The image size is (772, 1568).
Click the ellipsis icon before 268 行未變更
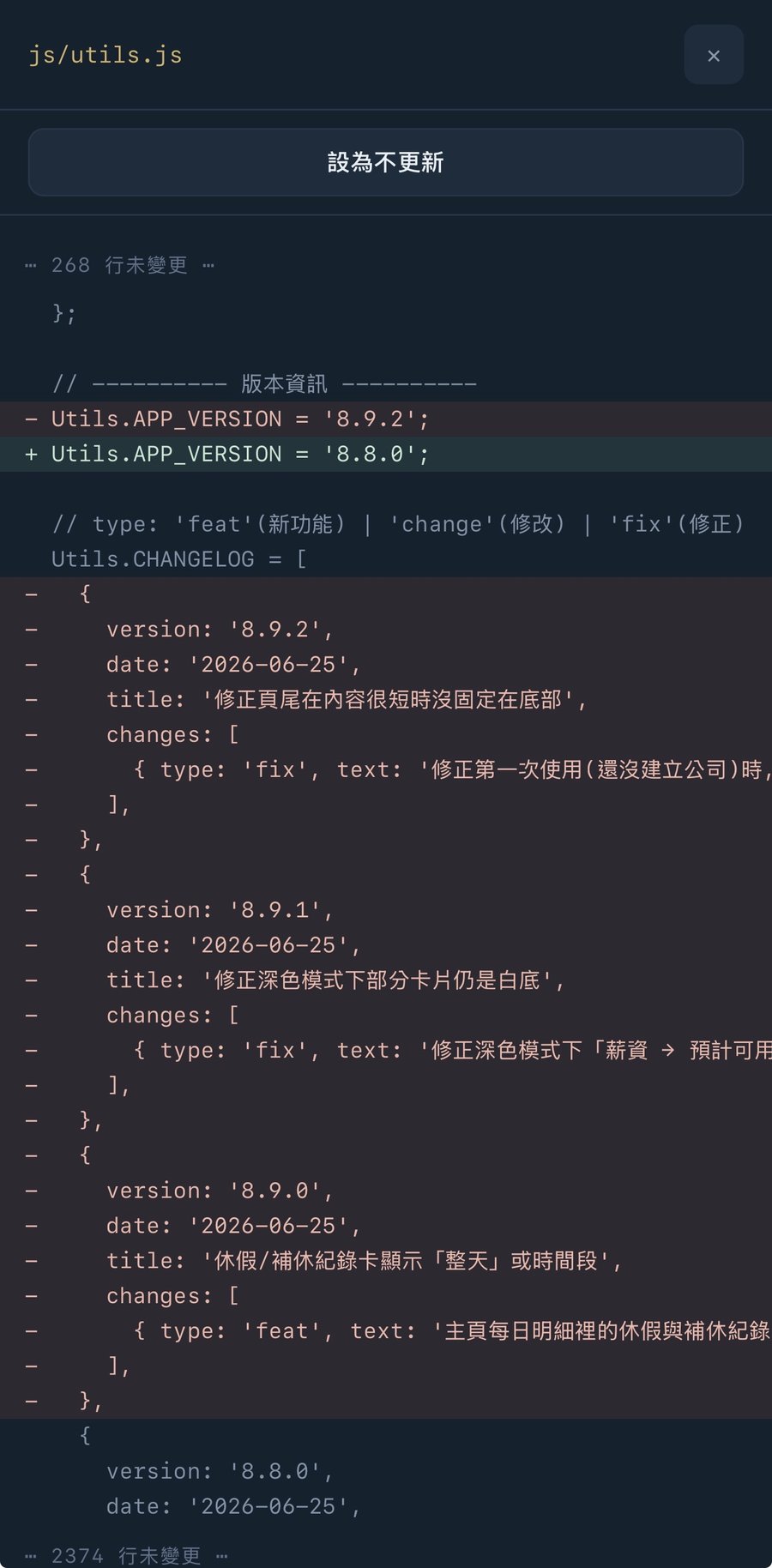pos(31,266)
